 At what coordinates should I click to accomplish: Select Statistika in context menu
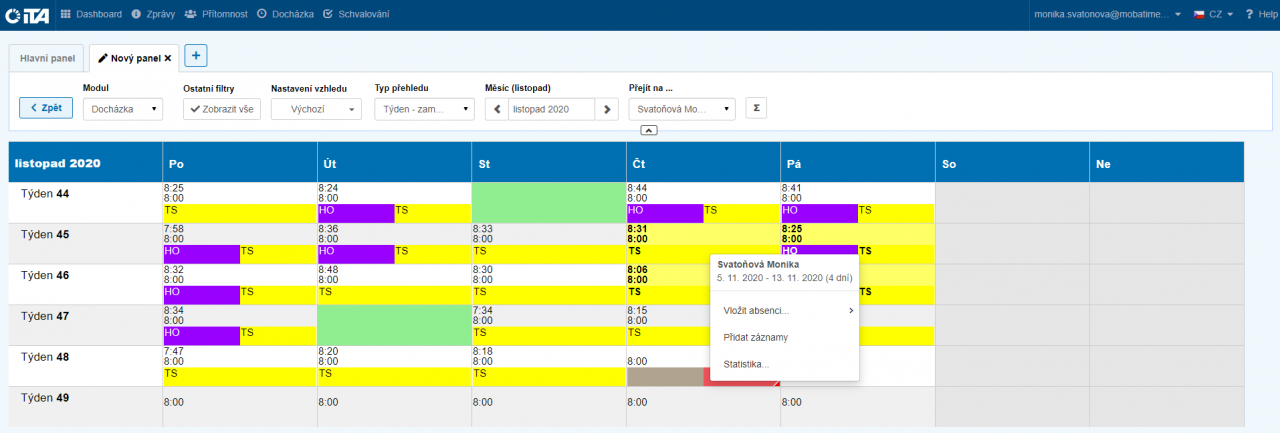746,364
